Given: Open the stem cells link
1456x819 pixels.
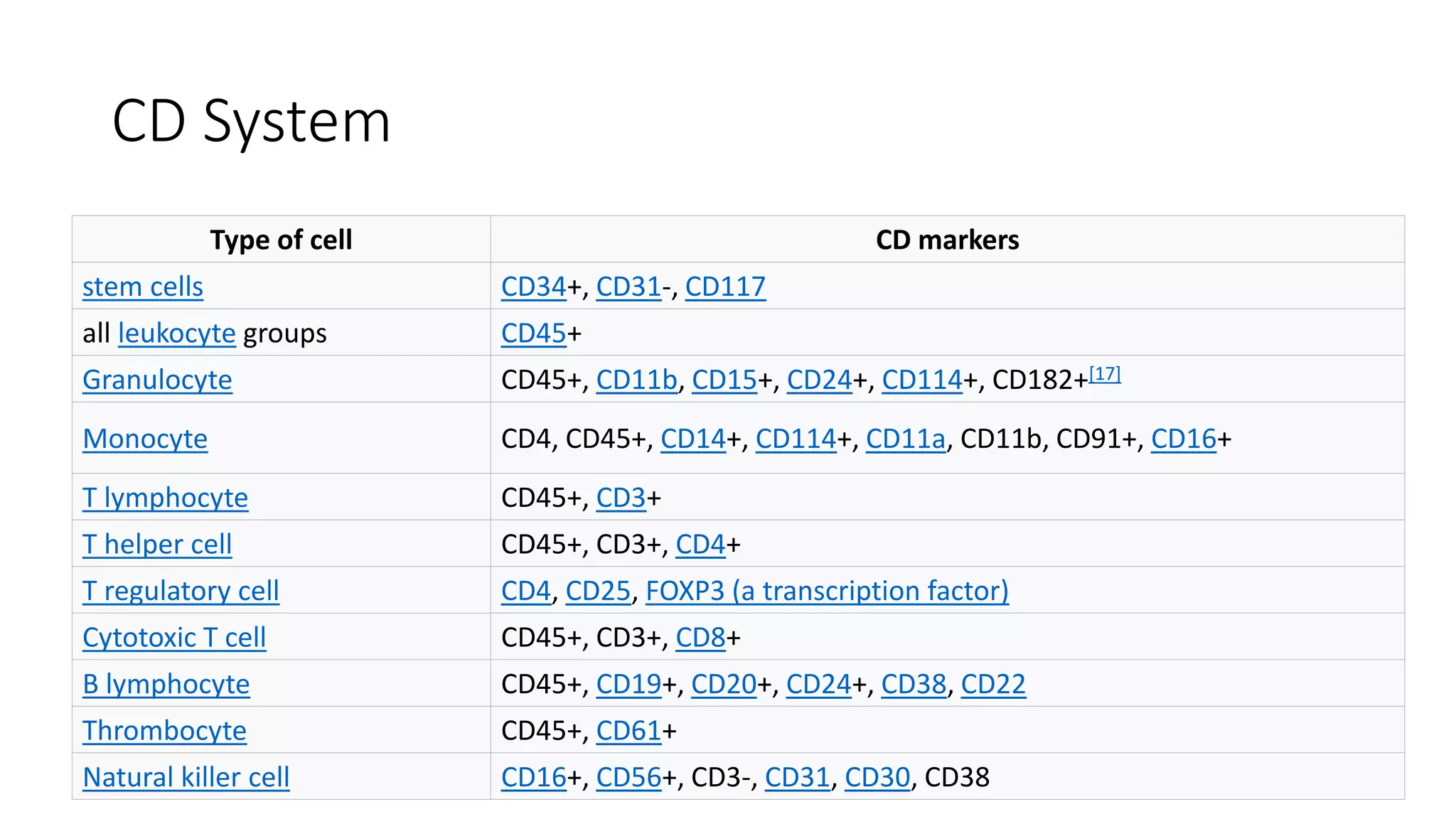Looking at the screenshot, I should click(142, 287).
